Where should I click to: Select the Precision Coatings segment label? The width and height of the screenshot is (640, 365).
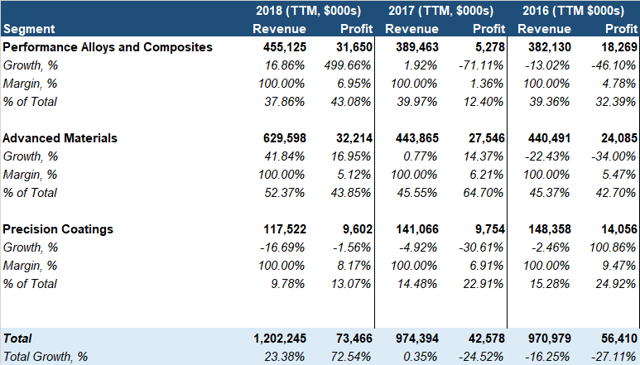(x=58, y=229)
